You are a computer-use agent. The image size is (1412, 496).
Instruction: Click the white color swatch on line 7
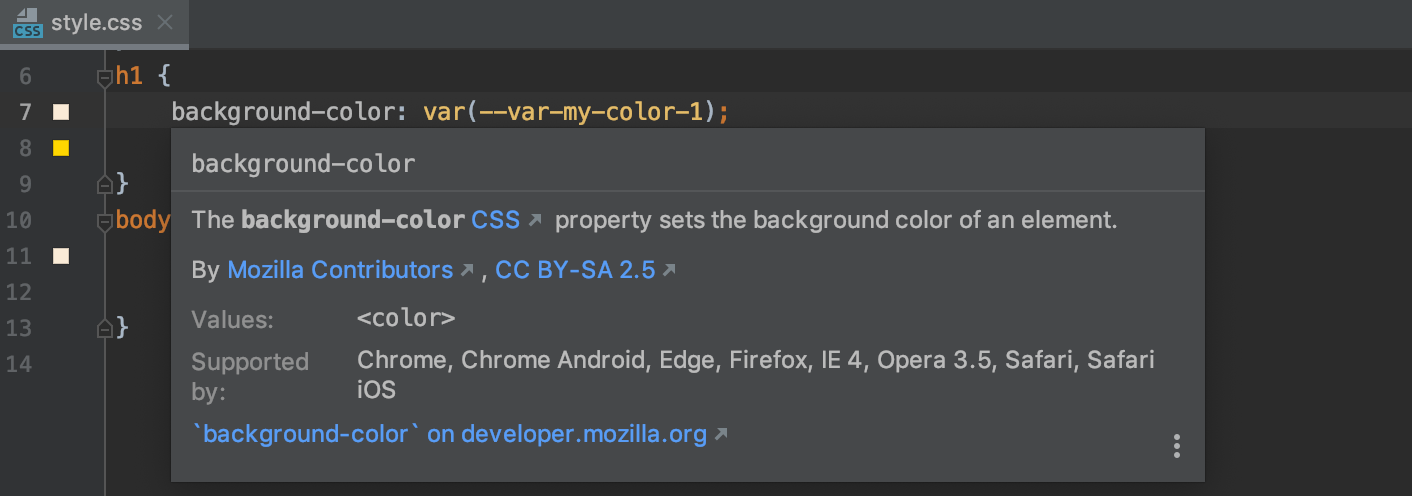(61, 112)
